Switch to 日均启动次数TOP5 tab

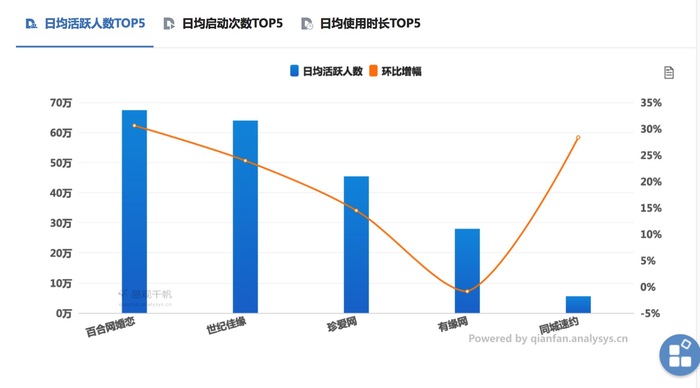click(x=223, y=24)
